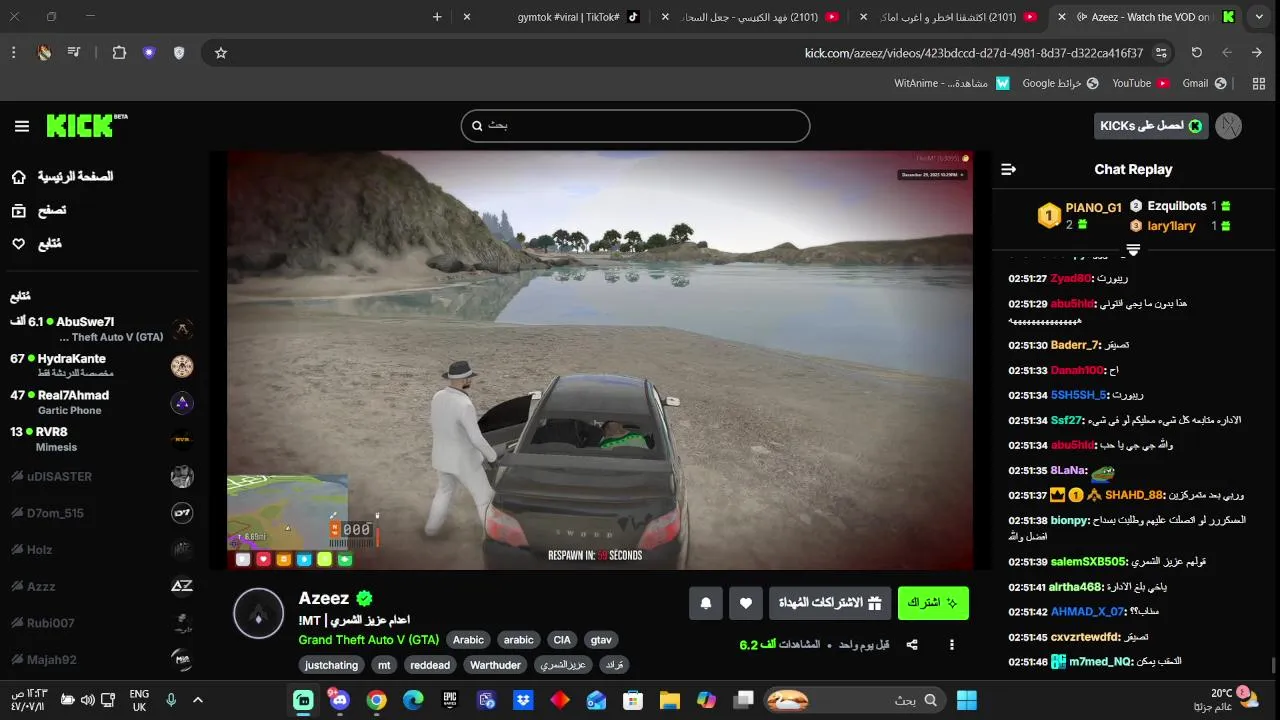This screenshot has height=720, width=1280.
Task: Open AbuSwe7l channel in sidebar
Action: pyautogui.click(x=100, y=329)
